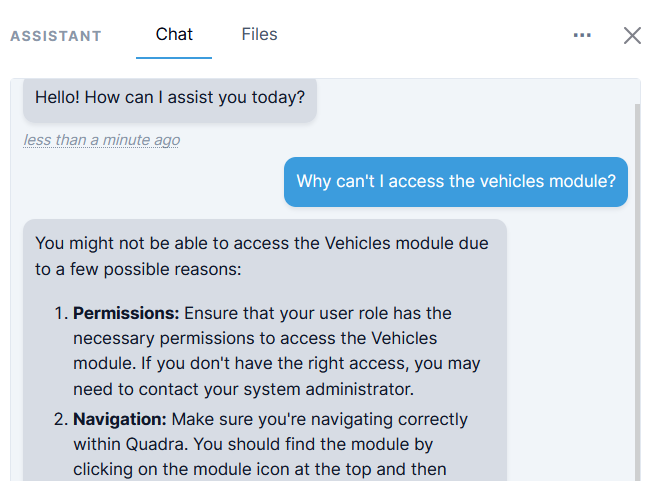Close the Assistant panel
Viewport: 656px width, 481px height.
632,36
